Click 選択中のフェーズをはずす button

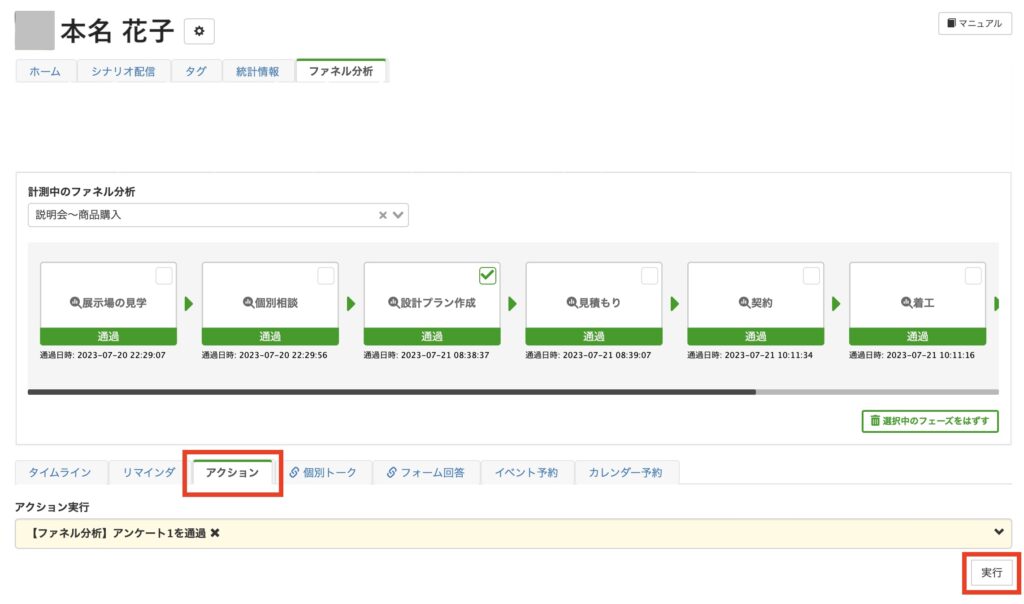point(929,421)
